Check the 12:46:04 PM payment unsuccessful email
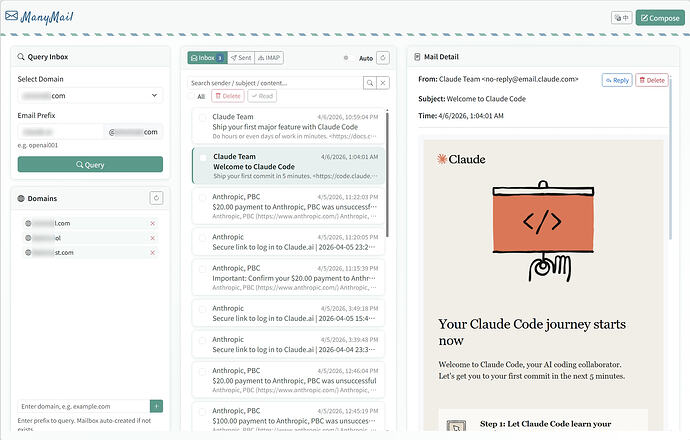 coord(202,371)
